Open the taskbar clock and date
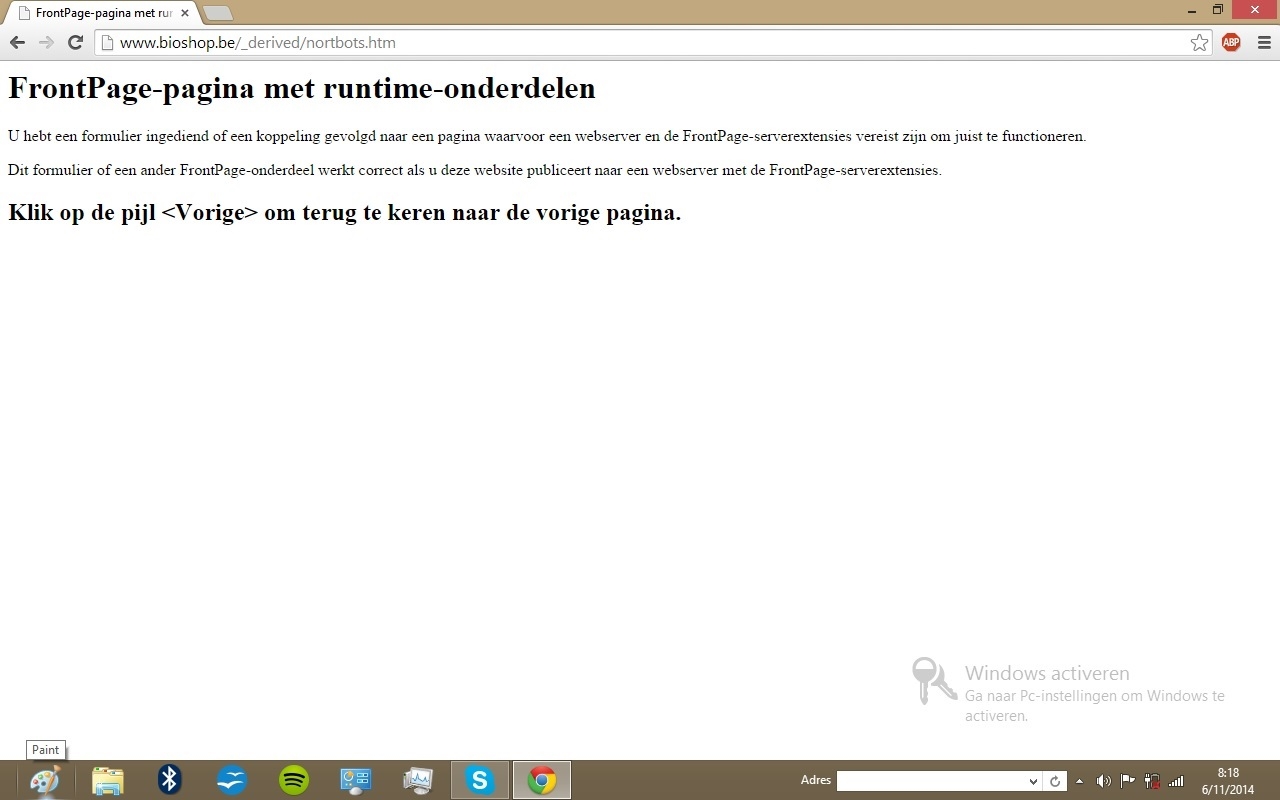1280x800 pixels. [1227, 781]
